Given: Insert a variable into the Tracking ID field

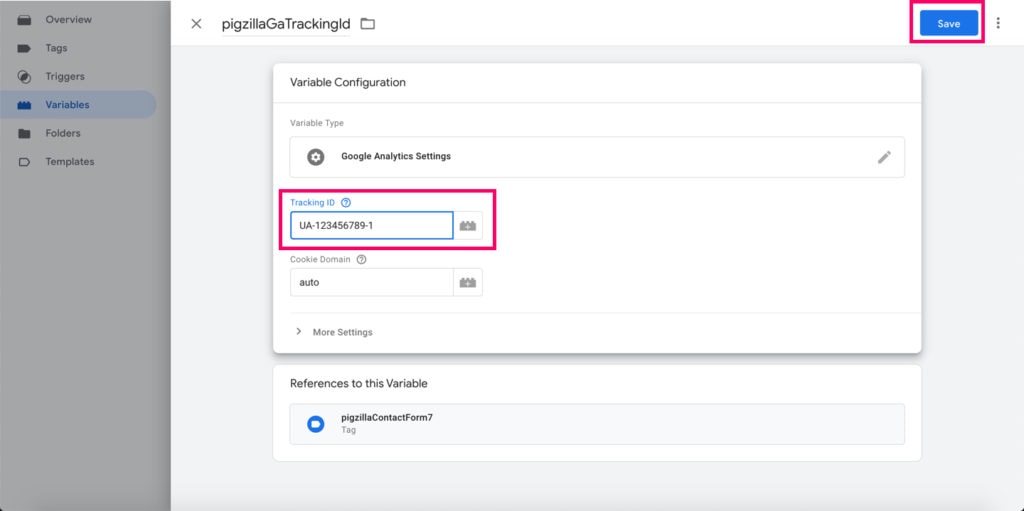Looking at the screenshot, I should [x=468, y=225].
